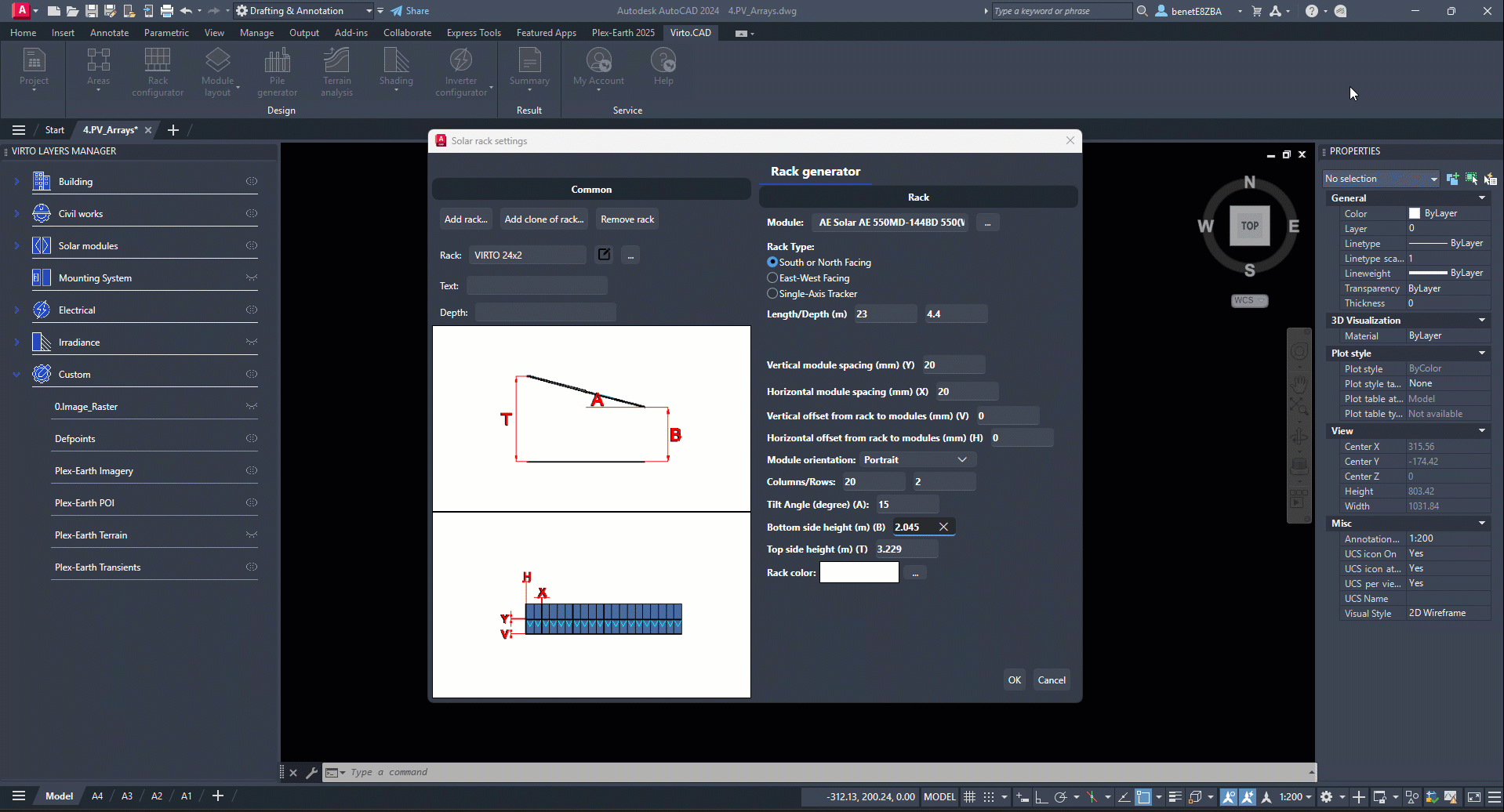The width and height of the screenshot is (1504, 812).
Task: Select East-West Facing rack type
Action: 772,277
